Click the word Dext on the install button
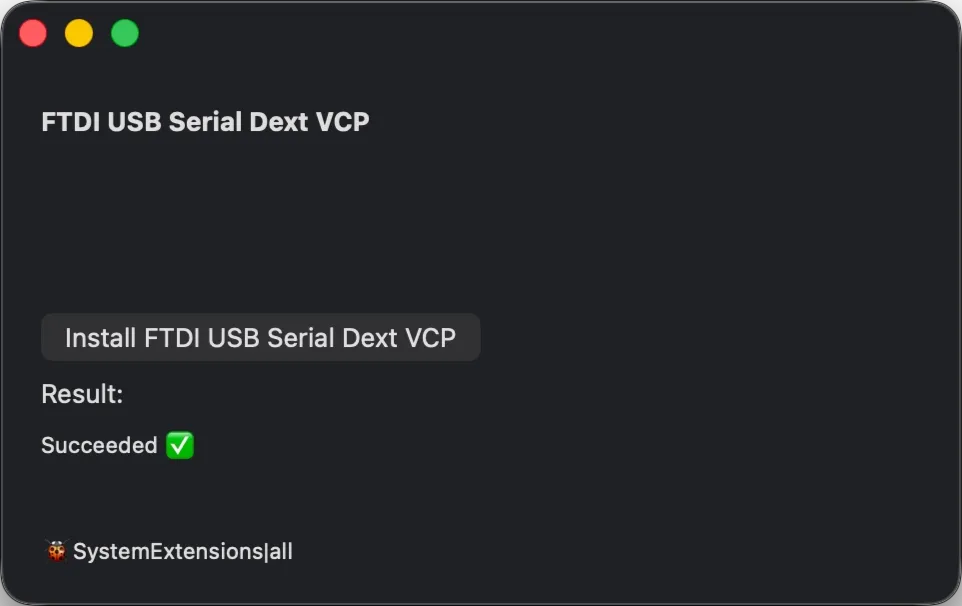 click(x=370, y=338)
